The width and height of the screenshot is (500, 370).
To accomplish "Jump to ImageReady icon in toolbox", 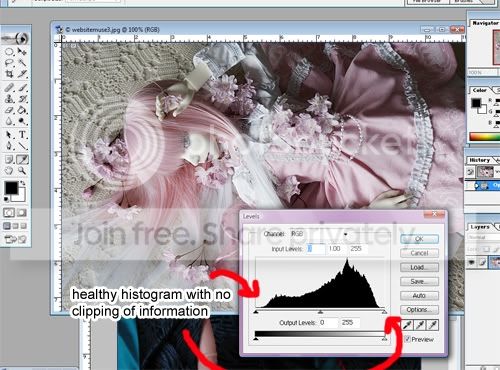I will (16, 239).
